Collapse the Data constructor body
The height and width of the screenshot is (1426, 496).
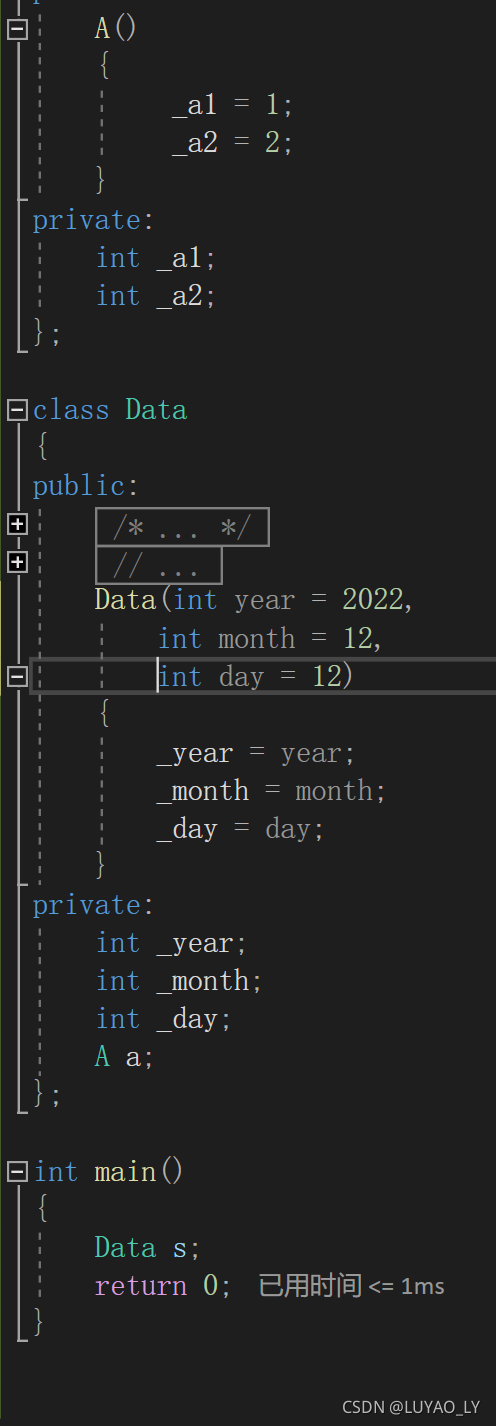[x=16, y=677]
